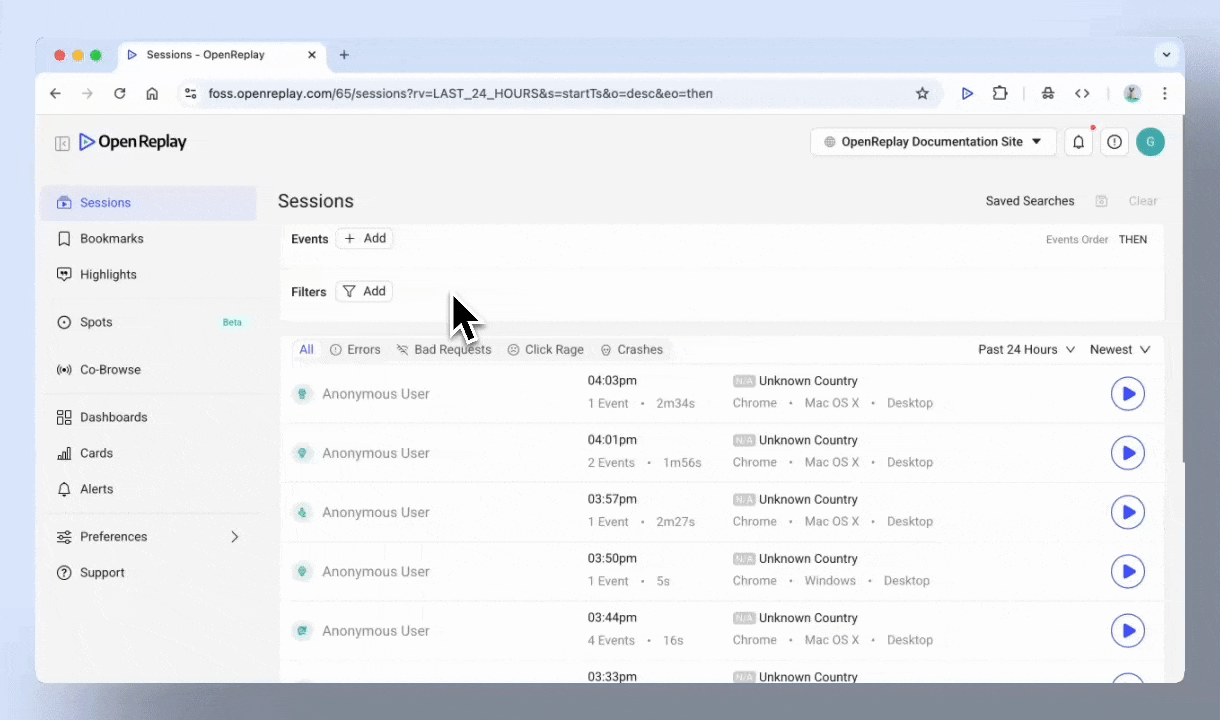Open Anonymous User from 03:44pm session
This screenshot has height=720, width=1220.
pyautogui.click(x=376, y=631)
